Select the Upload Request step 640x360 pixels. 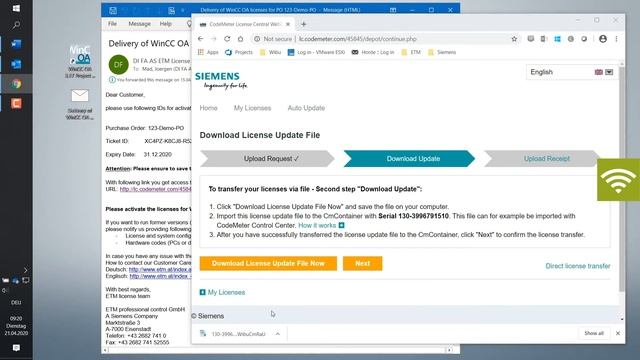(267, 159)
